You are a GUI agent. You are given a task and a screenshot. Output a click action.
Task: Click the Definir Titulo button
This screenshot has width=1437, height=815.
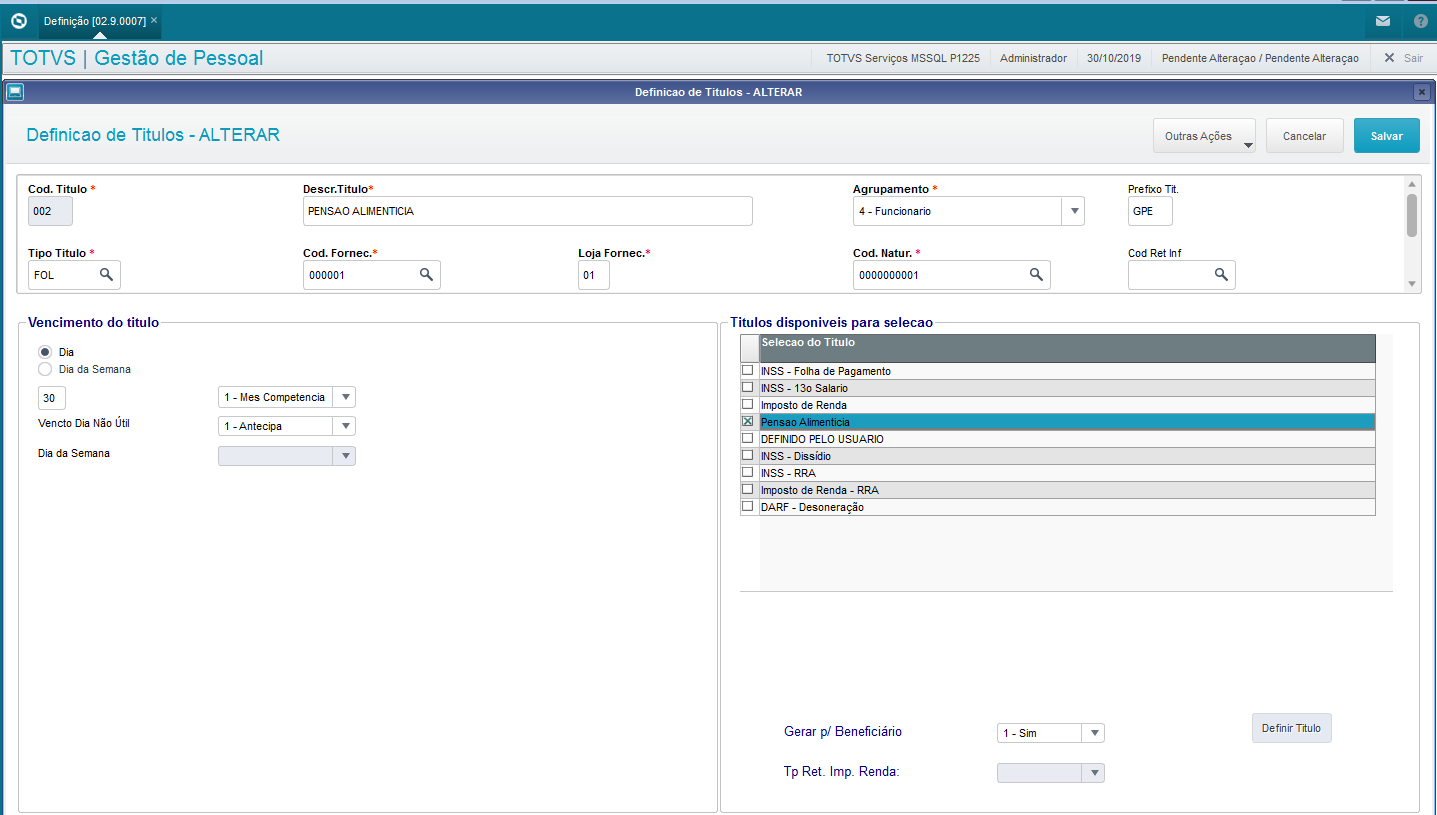[x=1291, y=728]
